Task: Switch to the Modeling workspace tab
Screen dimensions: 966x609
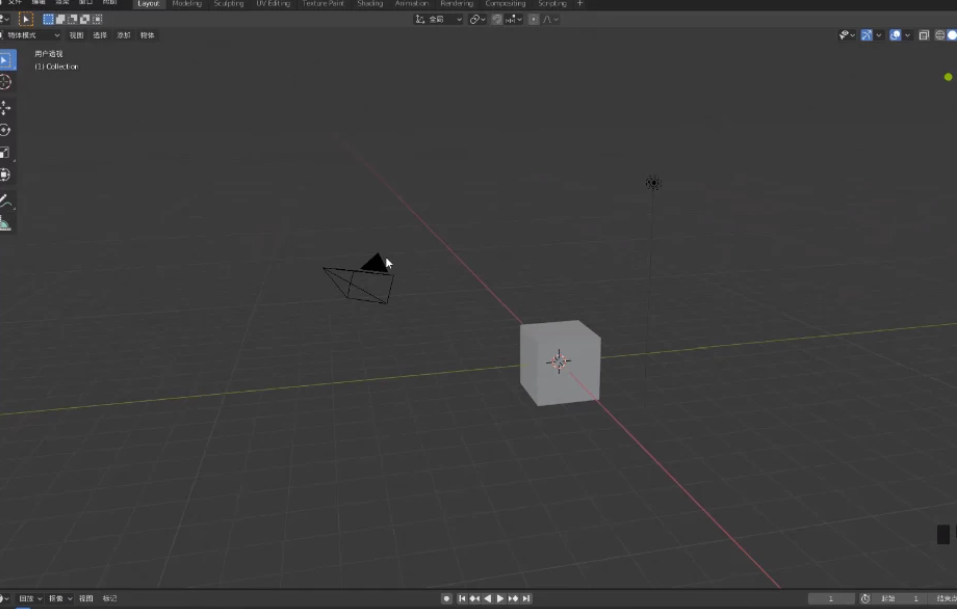Action: [187, 4]
